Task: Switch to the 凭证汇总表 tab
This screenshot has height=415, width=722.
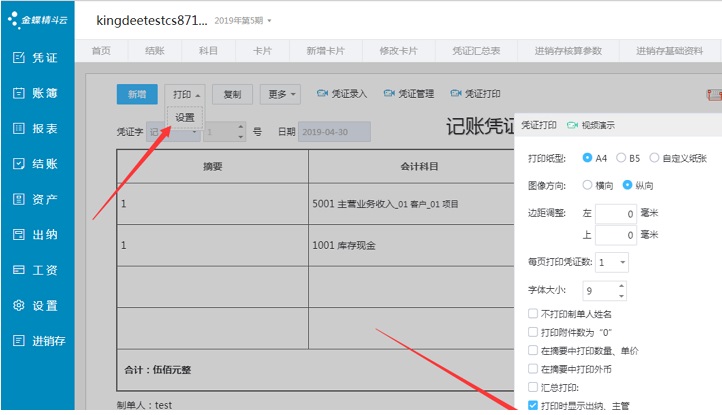Action: tap(479, 50)
